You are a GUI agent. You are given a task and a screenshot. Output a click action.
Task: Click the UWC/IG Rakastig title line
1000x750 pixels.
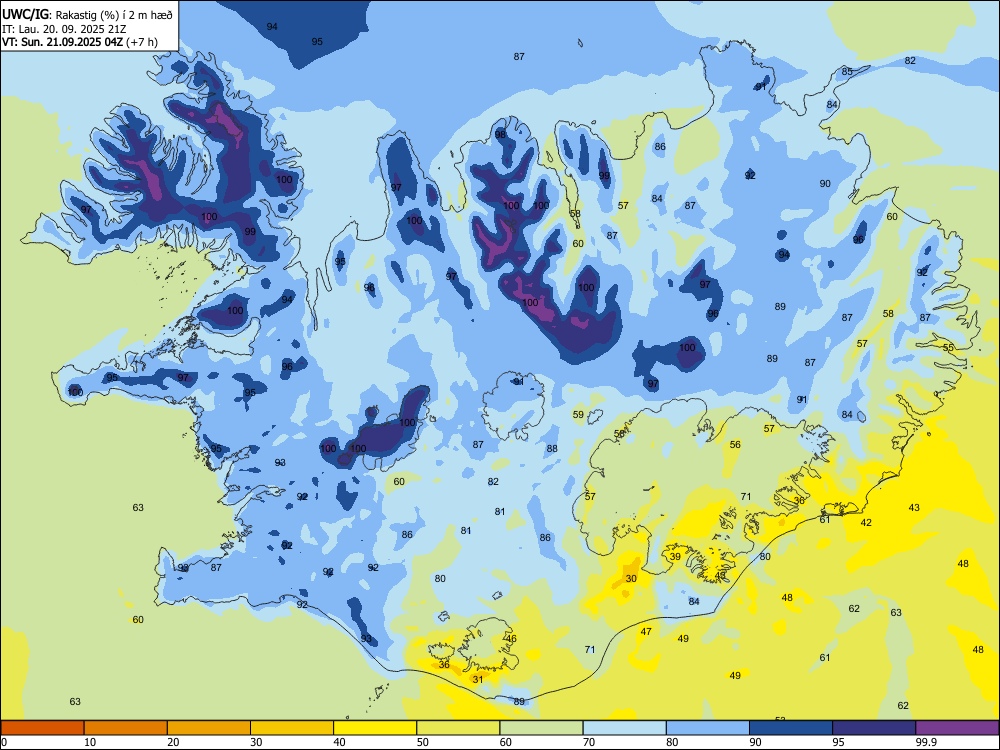click(87, 14)
